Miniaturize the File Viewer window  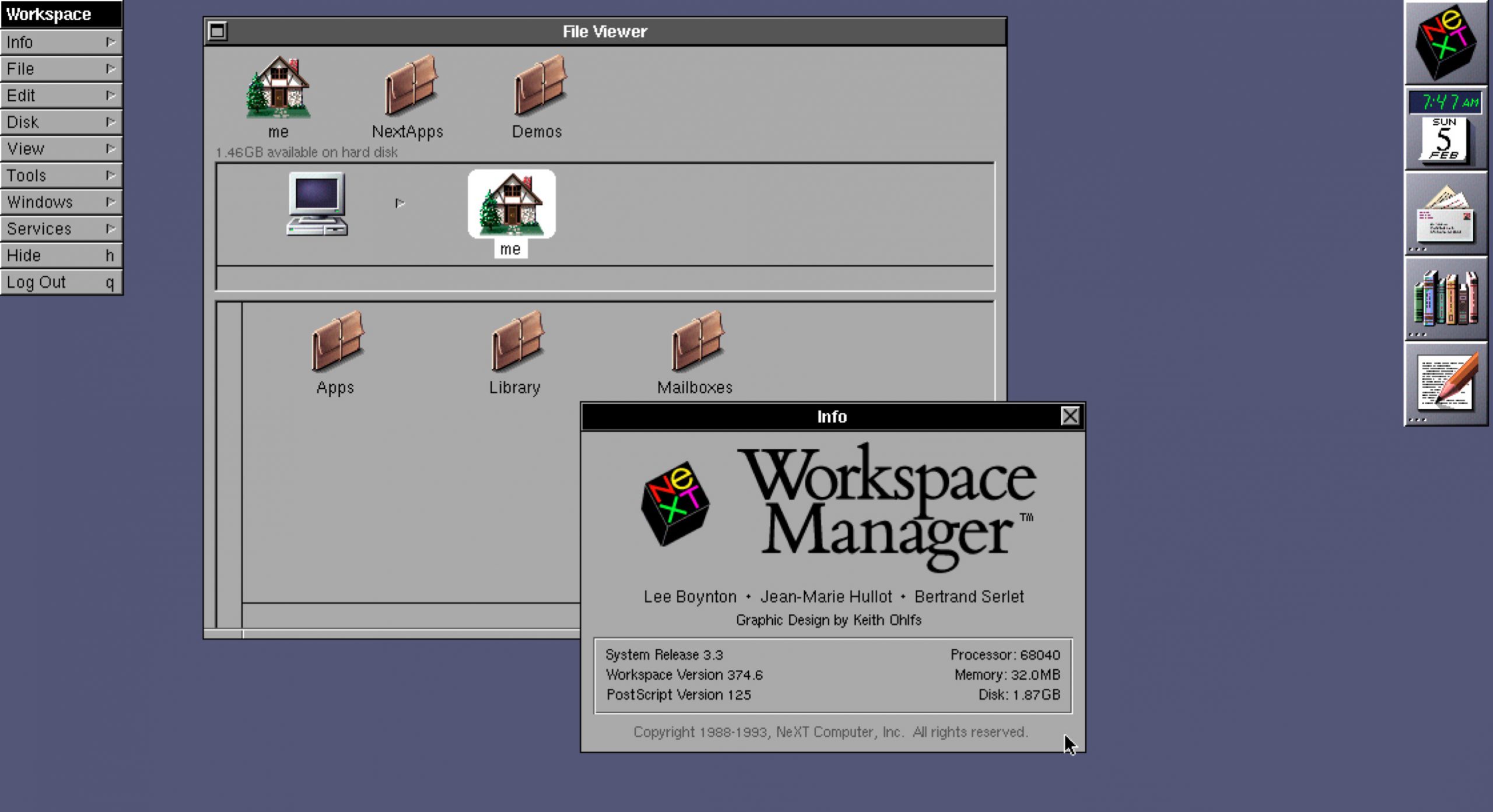[x=218, y=31]
